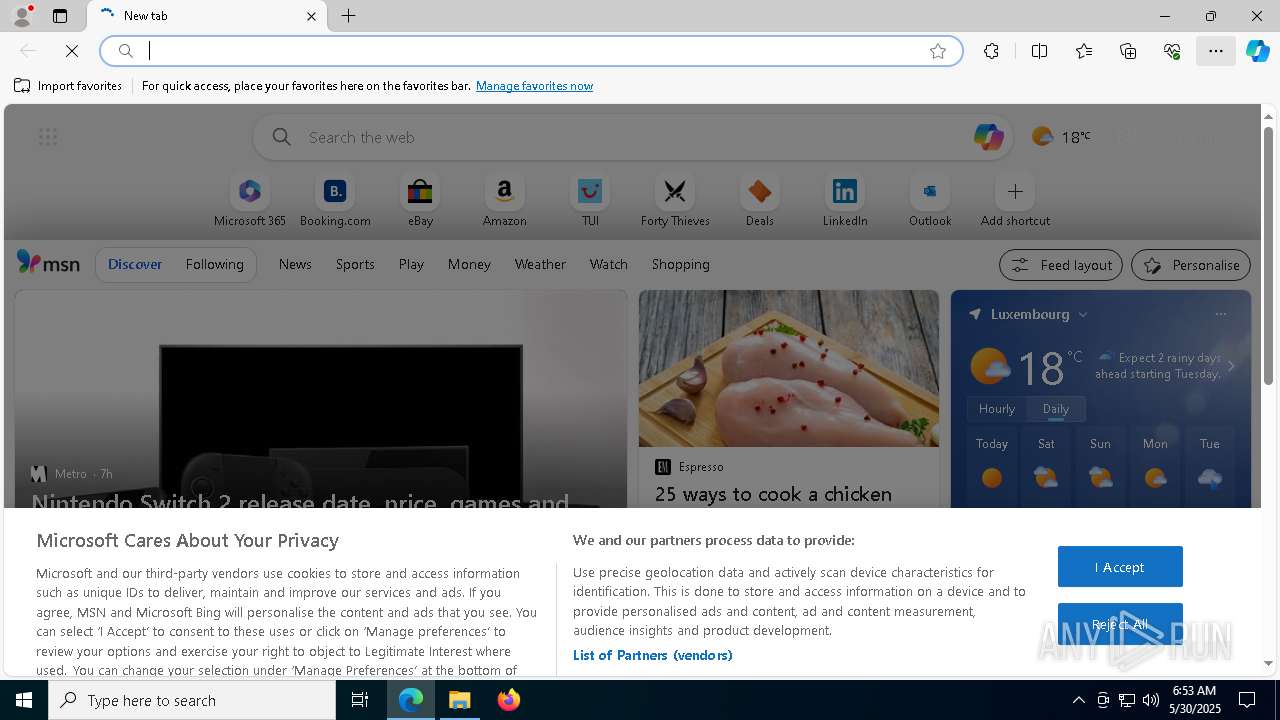Screen dimensions: 1280x720
Task: Toggle split screen view icon
Action: pos(1039,51)
